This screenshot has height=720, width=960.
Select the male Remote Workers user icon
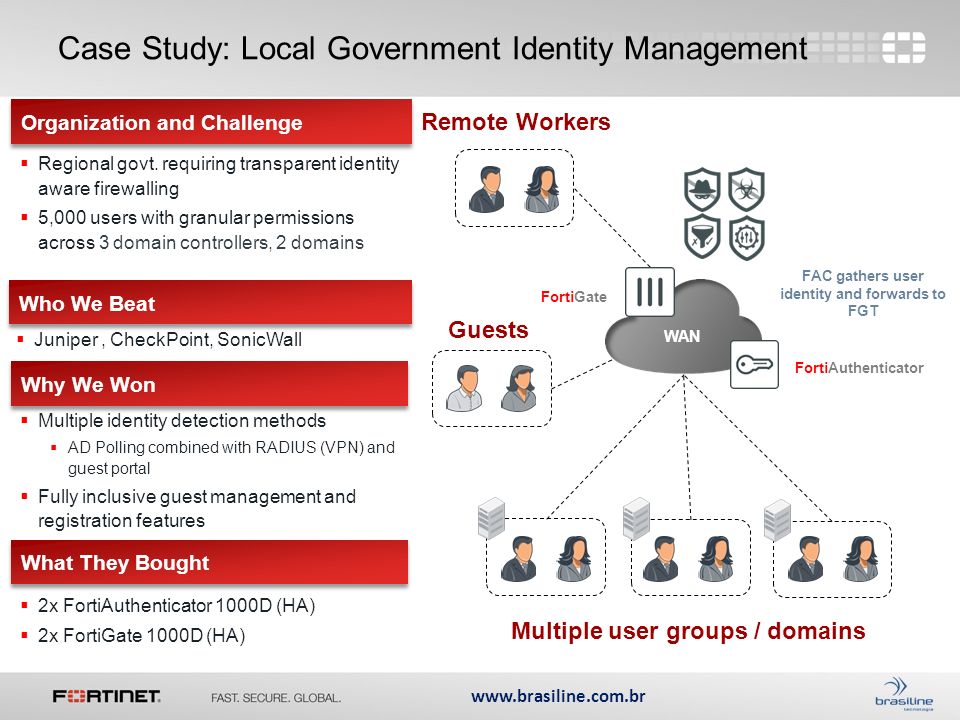pos(487,189)
